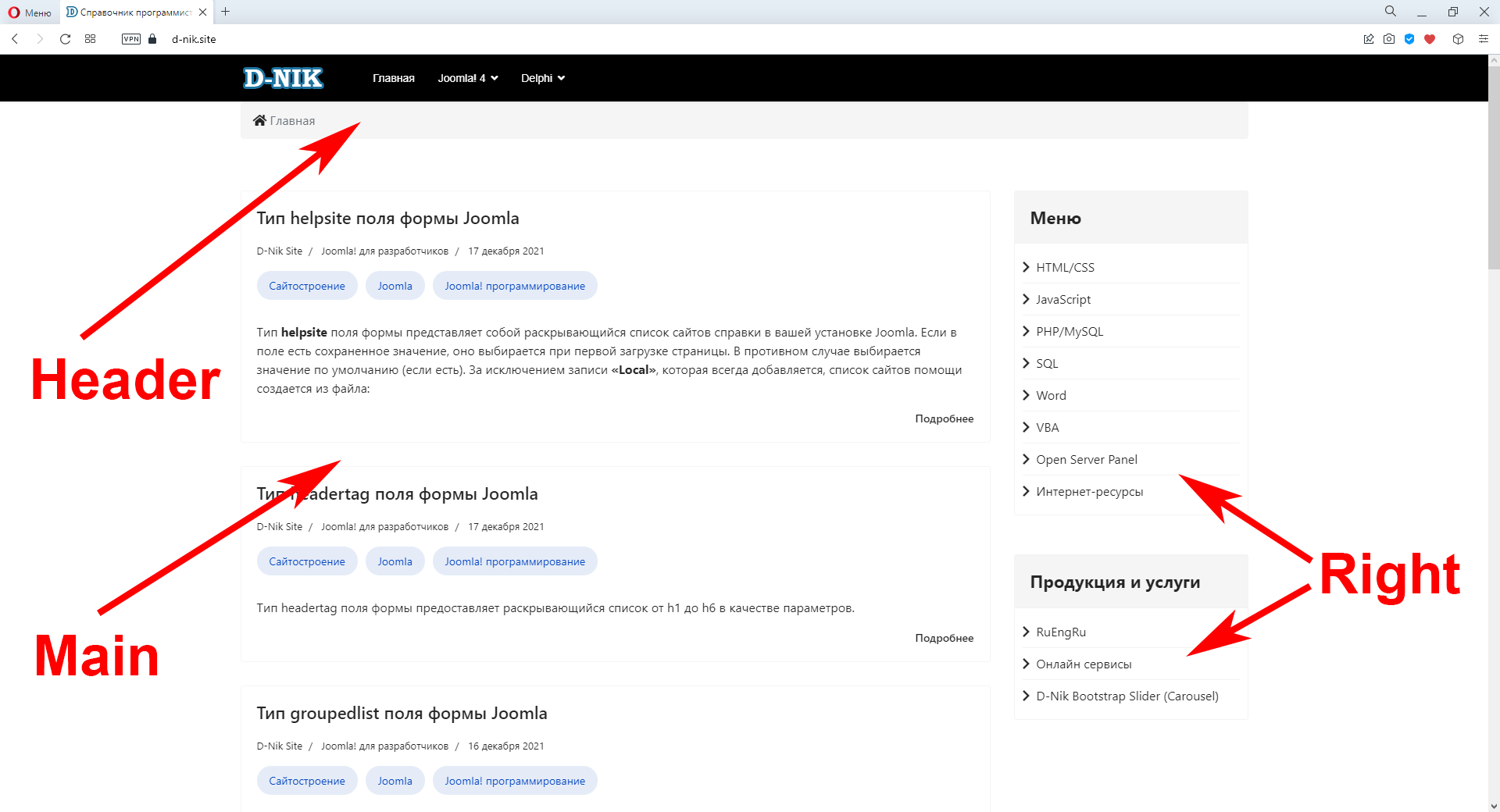This screenshot has width=1500, height=812.
Task: Select Сайтостроение tag of helpsite article
Action: point(307,286)
